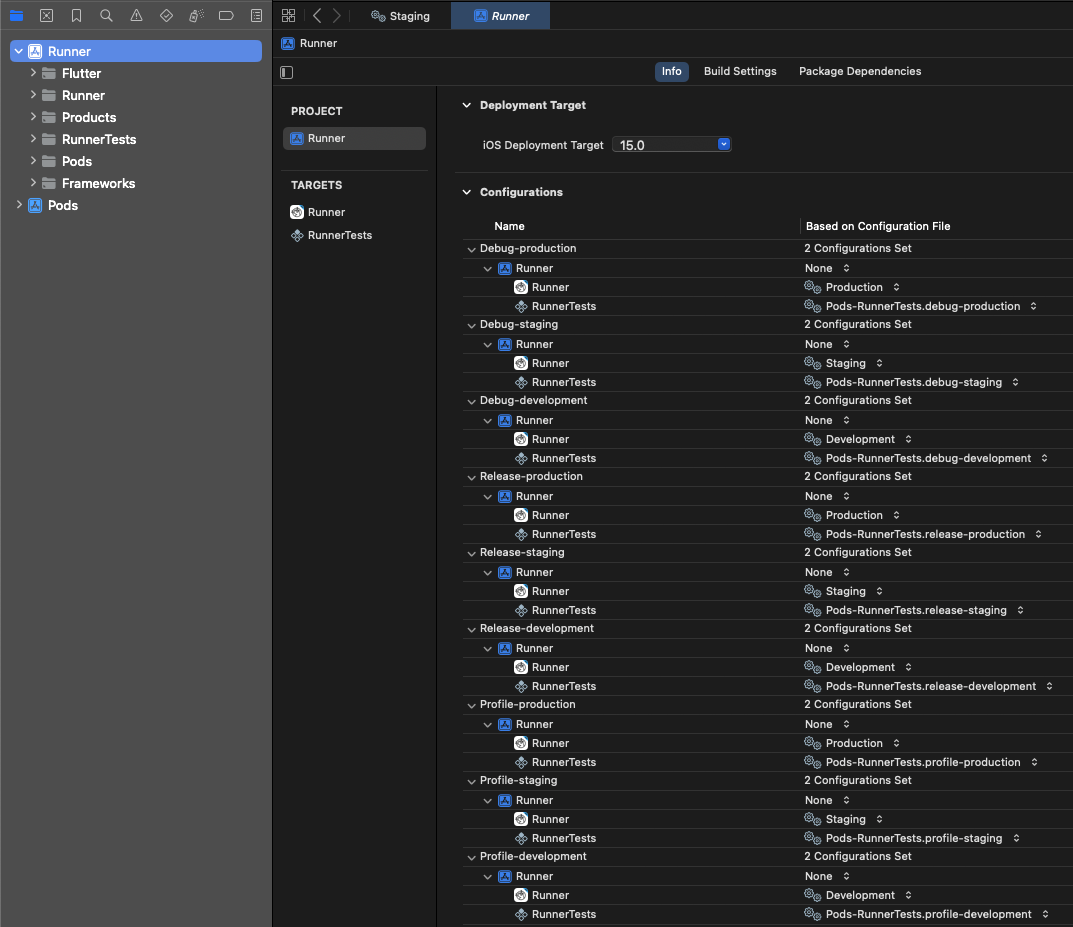Go back with the left arrow
The image size is (1073, 927).
pos(317,16)
